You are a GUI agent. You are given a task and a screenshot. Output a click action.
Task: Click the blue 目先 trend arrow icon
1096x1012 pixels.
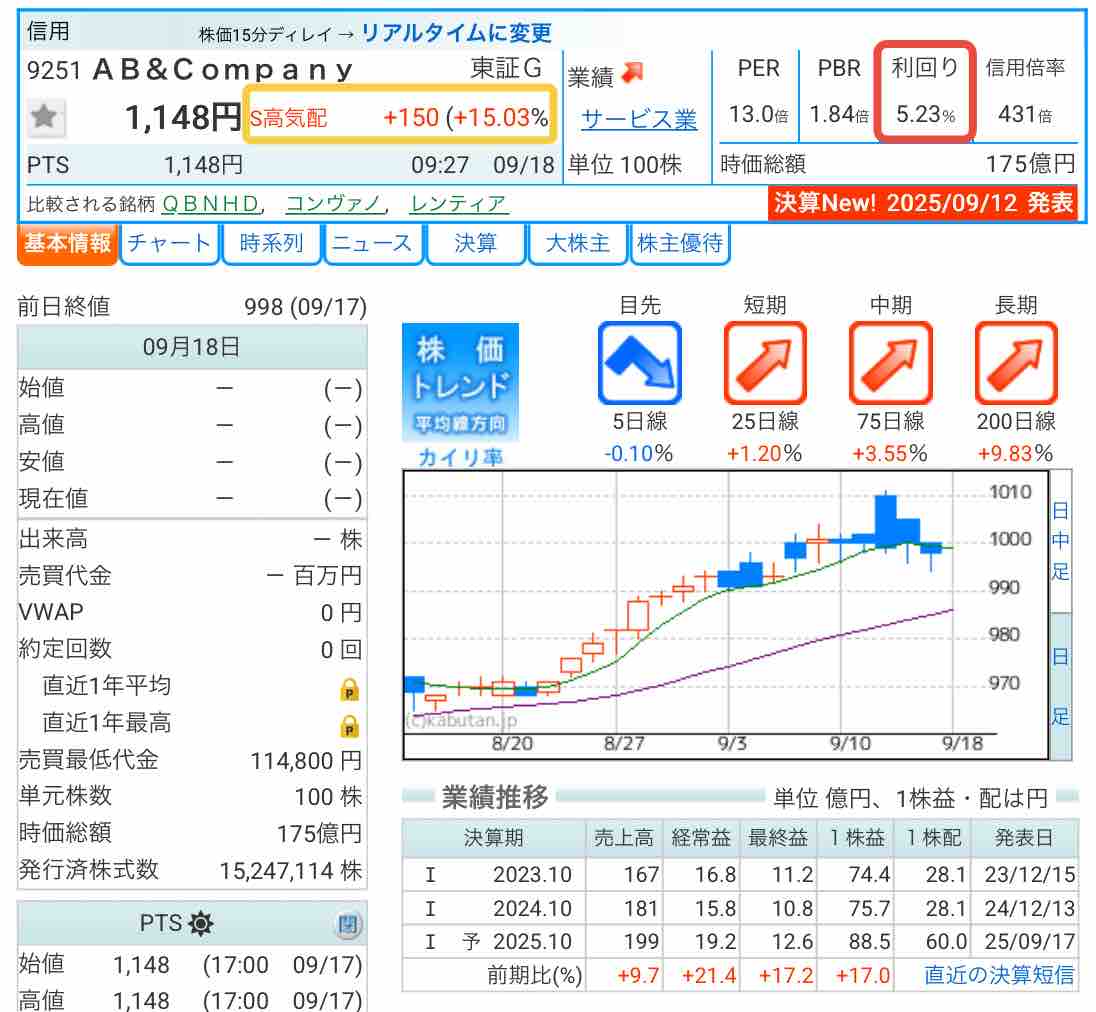click(x=640, y=363)
